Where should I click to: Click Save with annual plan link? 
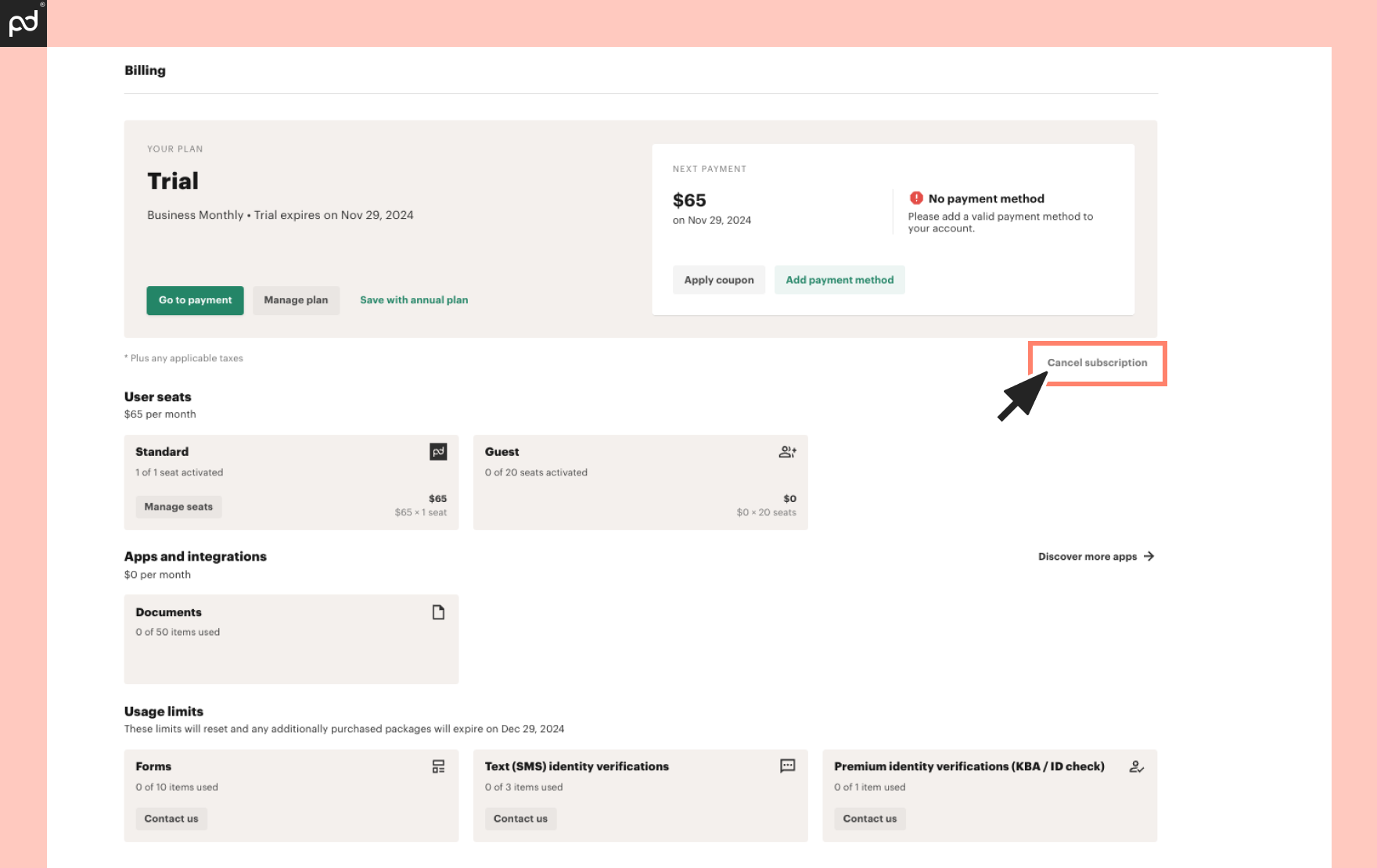(x=414, y=300)
